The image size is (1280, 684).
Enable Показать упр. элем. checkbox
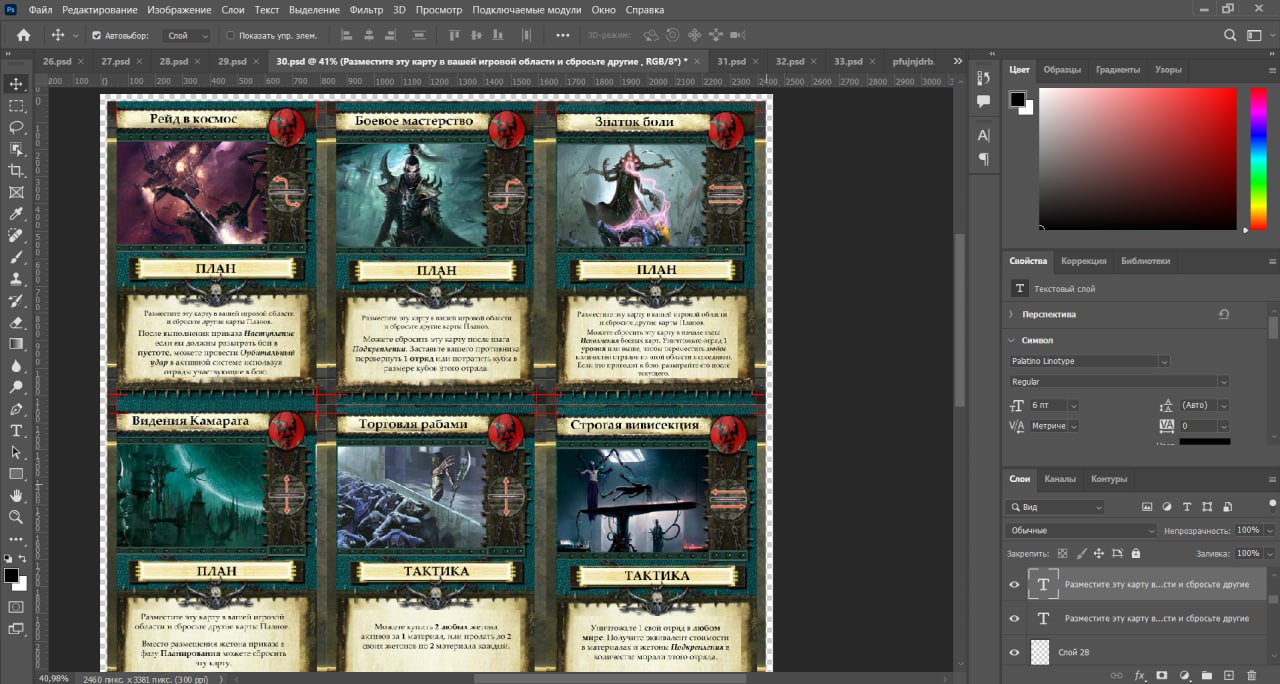click(230, 35)
